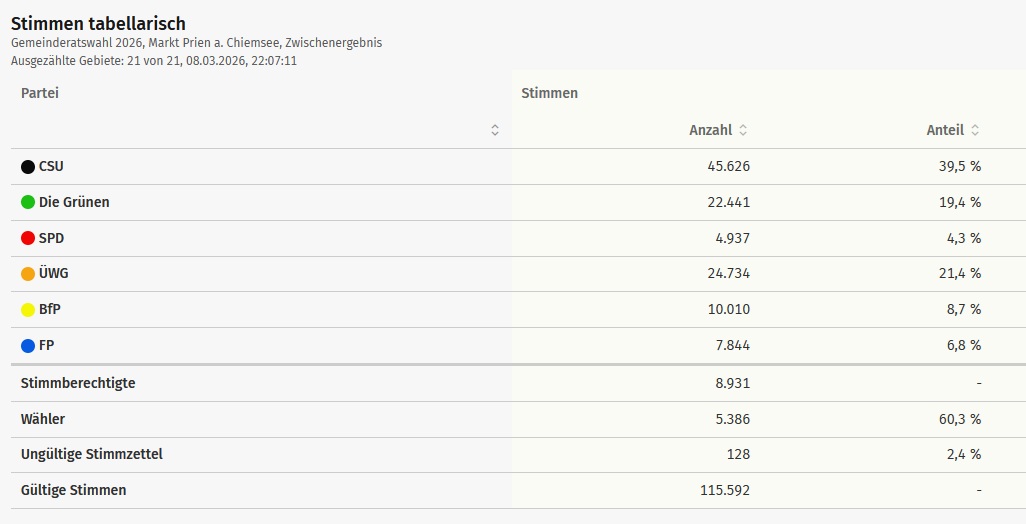Click the Stimmen tabellarisch heading
1026x524 pixels.
point(98,23)
